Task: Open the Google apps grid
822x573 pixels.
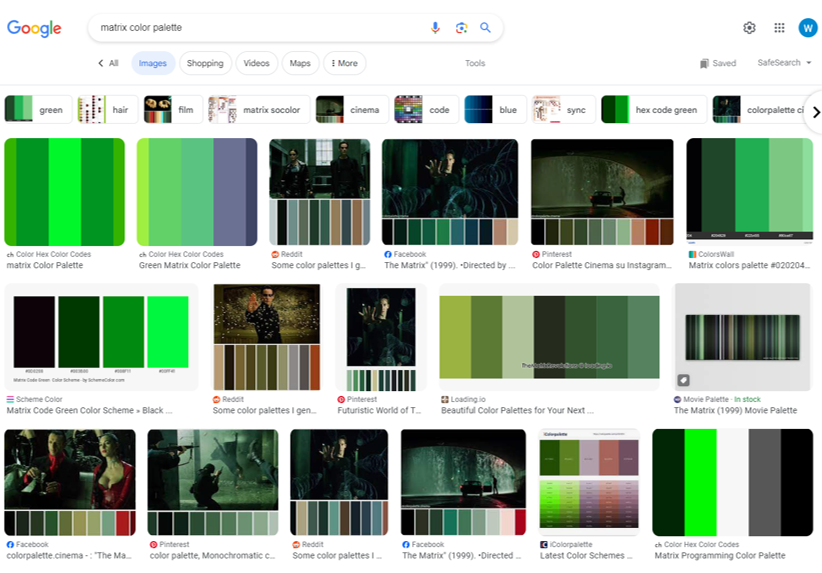Action: tap(779, 28)
